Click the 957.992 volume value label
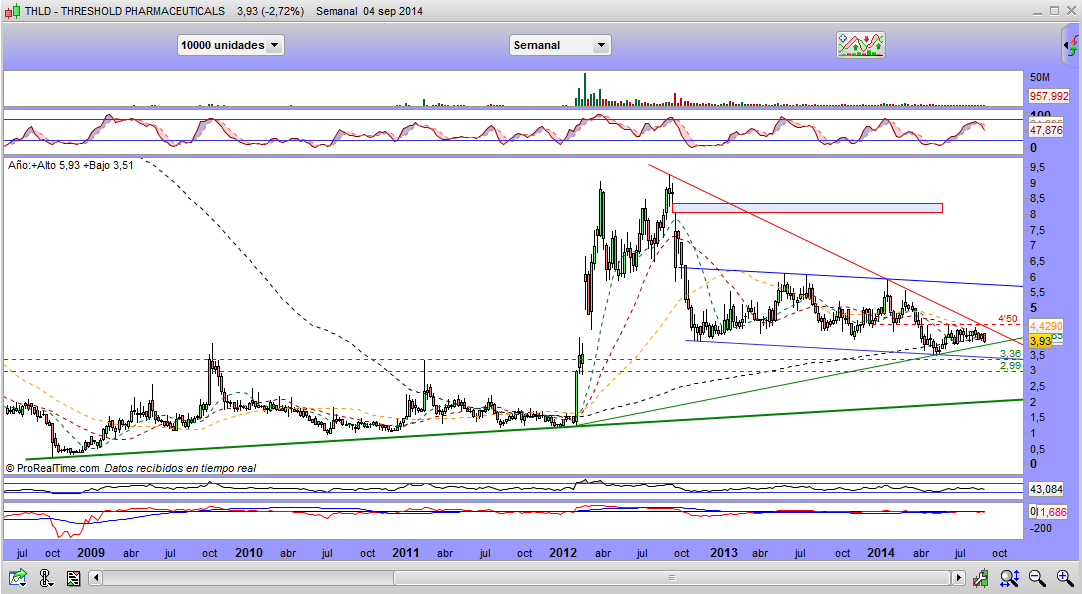The height and width of the screenshot is (594, 1082). (x=1049, y=97)
